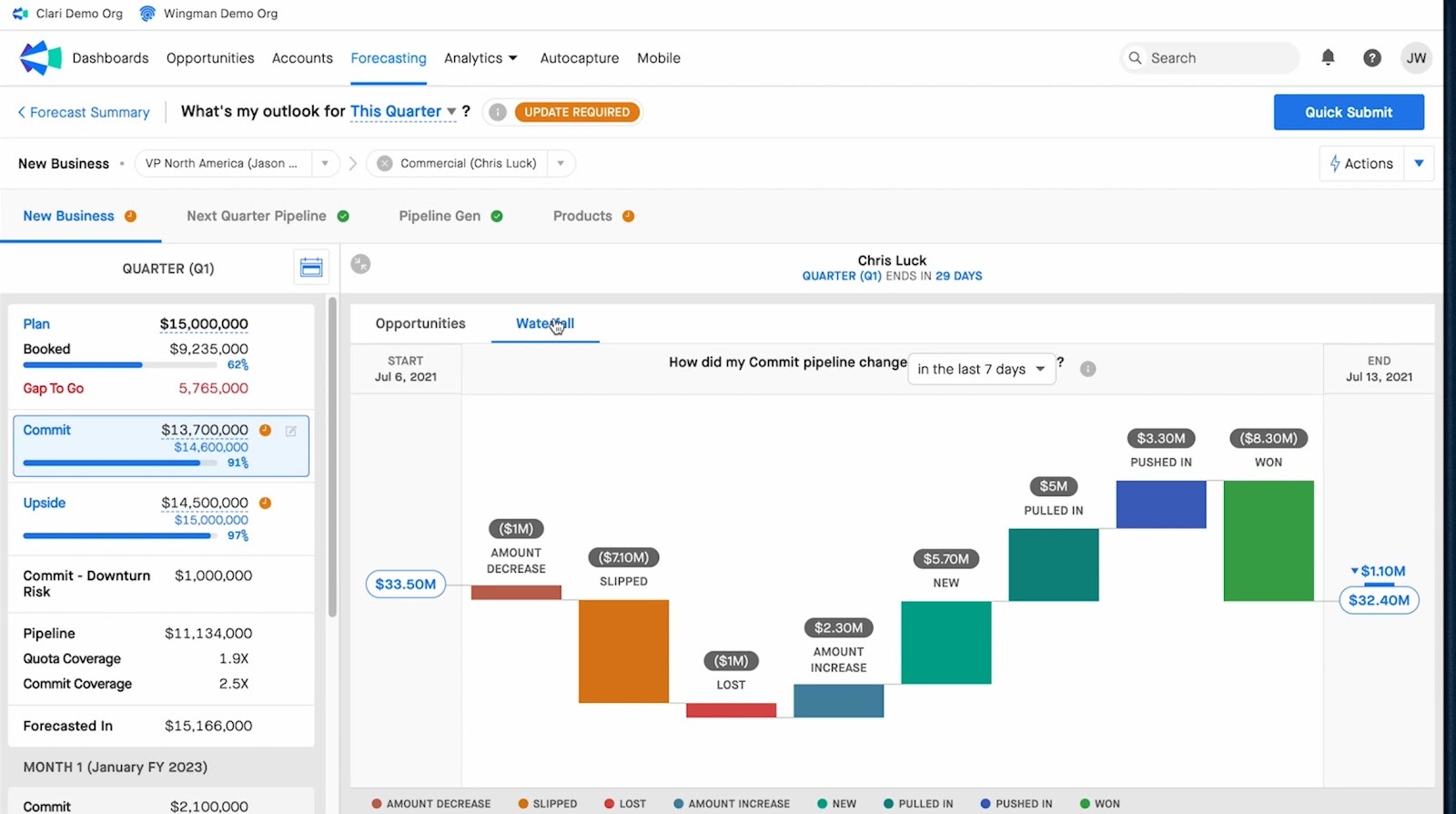This screenshot has width=1456, height=814.
Task: Switch to Next Quarter Pipeline tab
Action: coord(257,216)
